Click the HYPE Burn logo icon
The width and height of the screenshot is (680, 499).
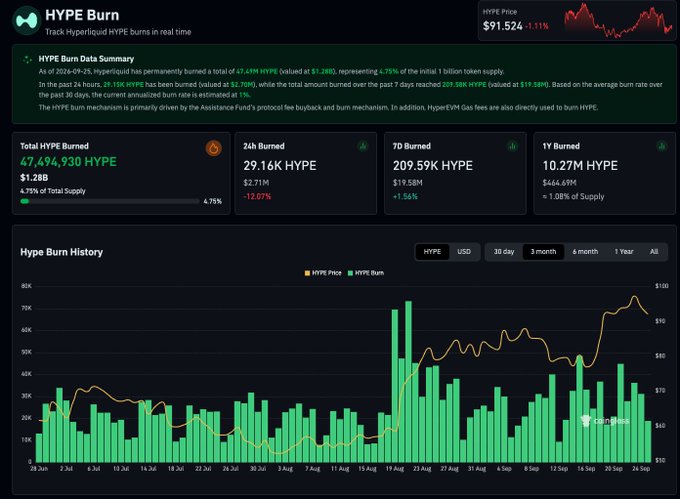pyautogui.click(x=26, y=20)
